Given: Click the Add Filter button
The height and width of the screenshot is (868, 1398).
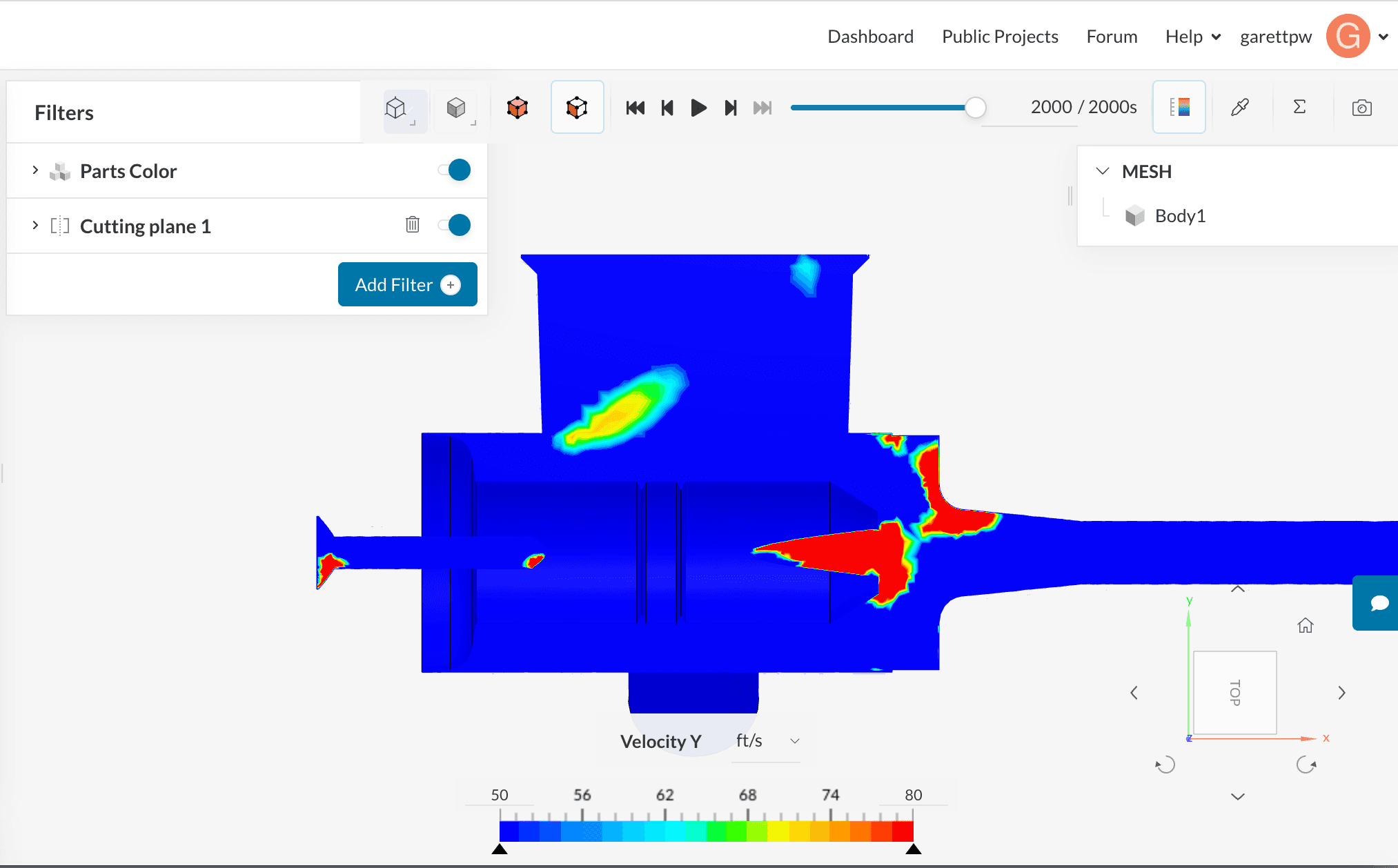Looking at the screenshot, I should pos(407,284).
